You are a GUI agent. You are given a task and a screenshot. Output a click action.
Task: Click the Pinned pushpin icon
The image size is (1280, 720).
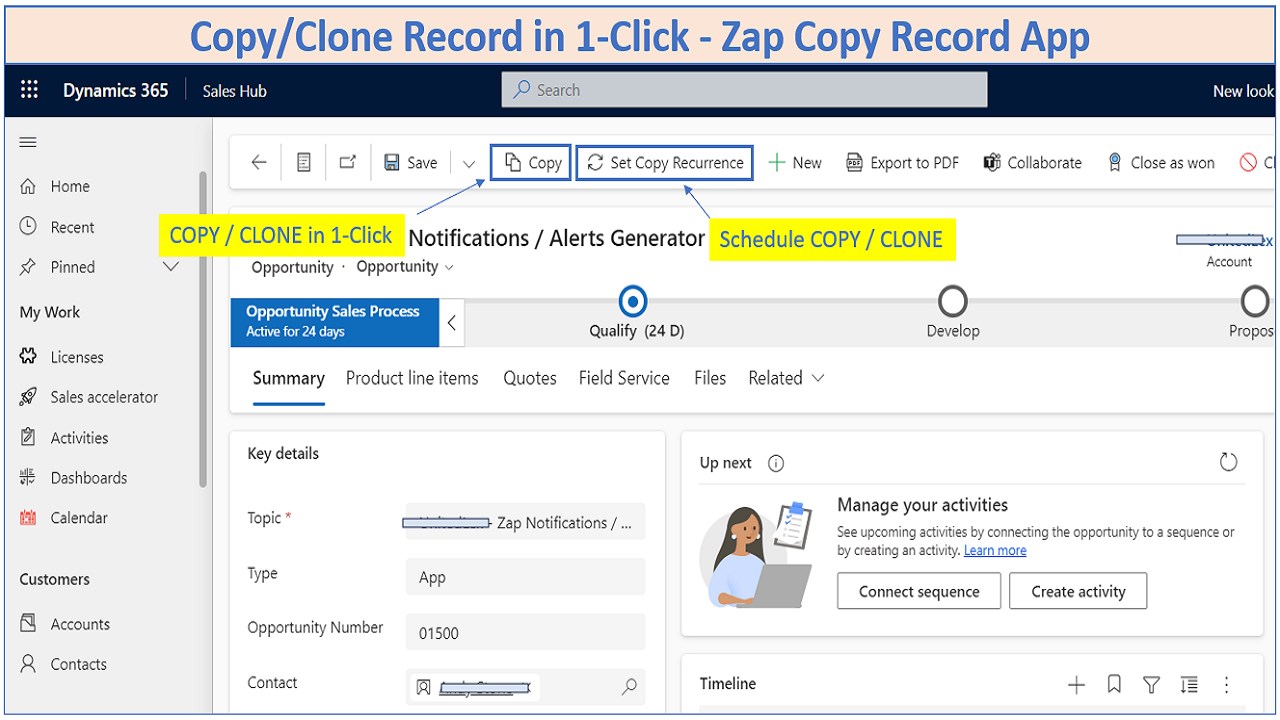pos(28,267)
